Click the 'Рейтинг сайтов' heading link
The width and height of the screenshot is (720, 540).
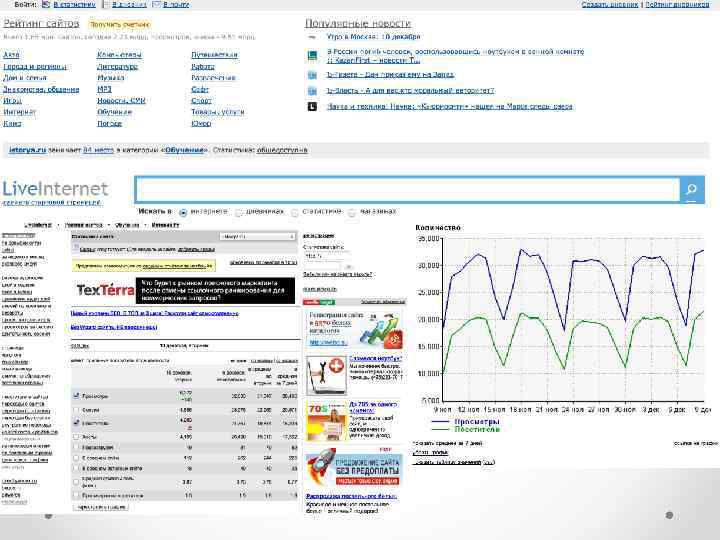[x=41, y=23]
